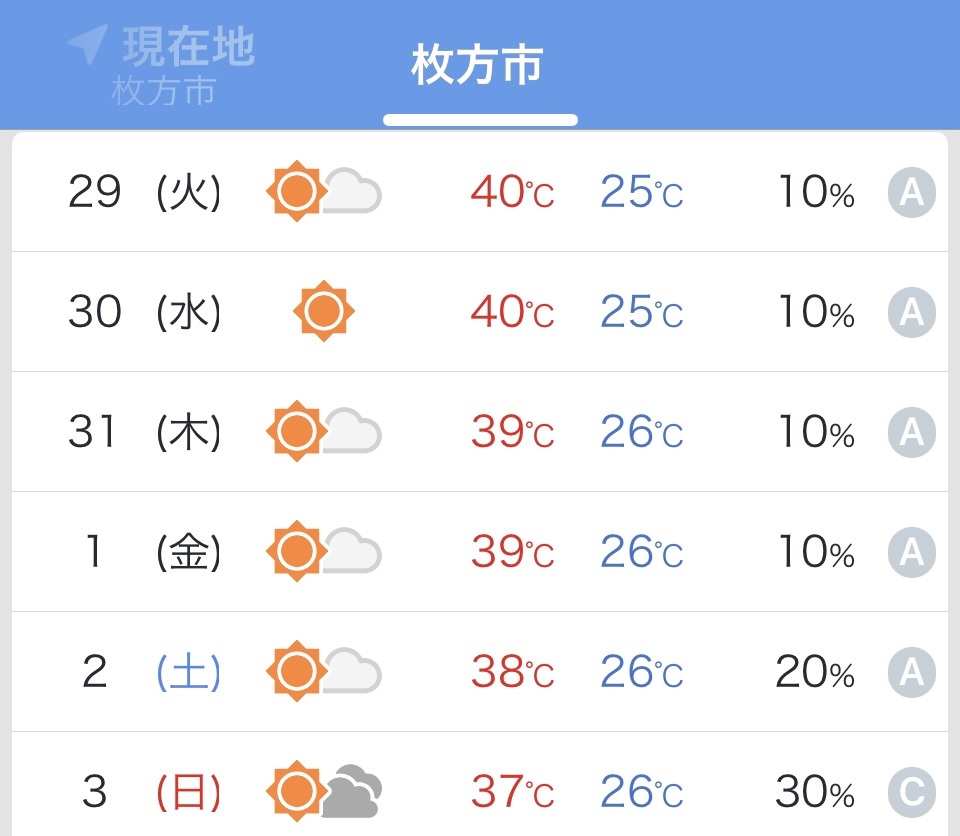Viewport: 960px width, 836px height.
Task: Tap the reliability A badge for the 29th
Action: 911,192
